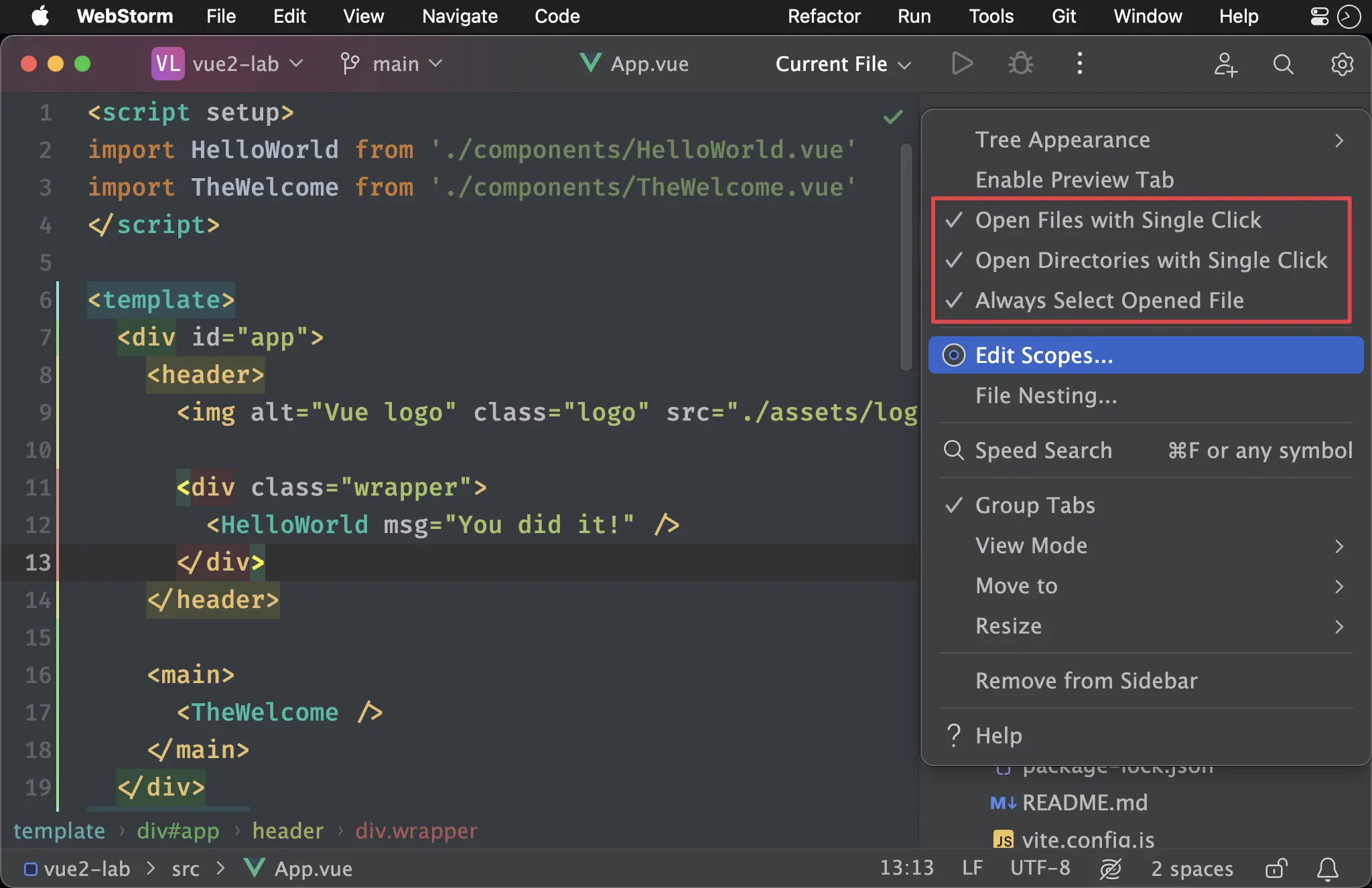The width and height of the screenshot is (1372, 888).
Task: Select README.md in the project tree
Action: (1085, 802)
